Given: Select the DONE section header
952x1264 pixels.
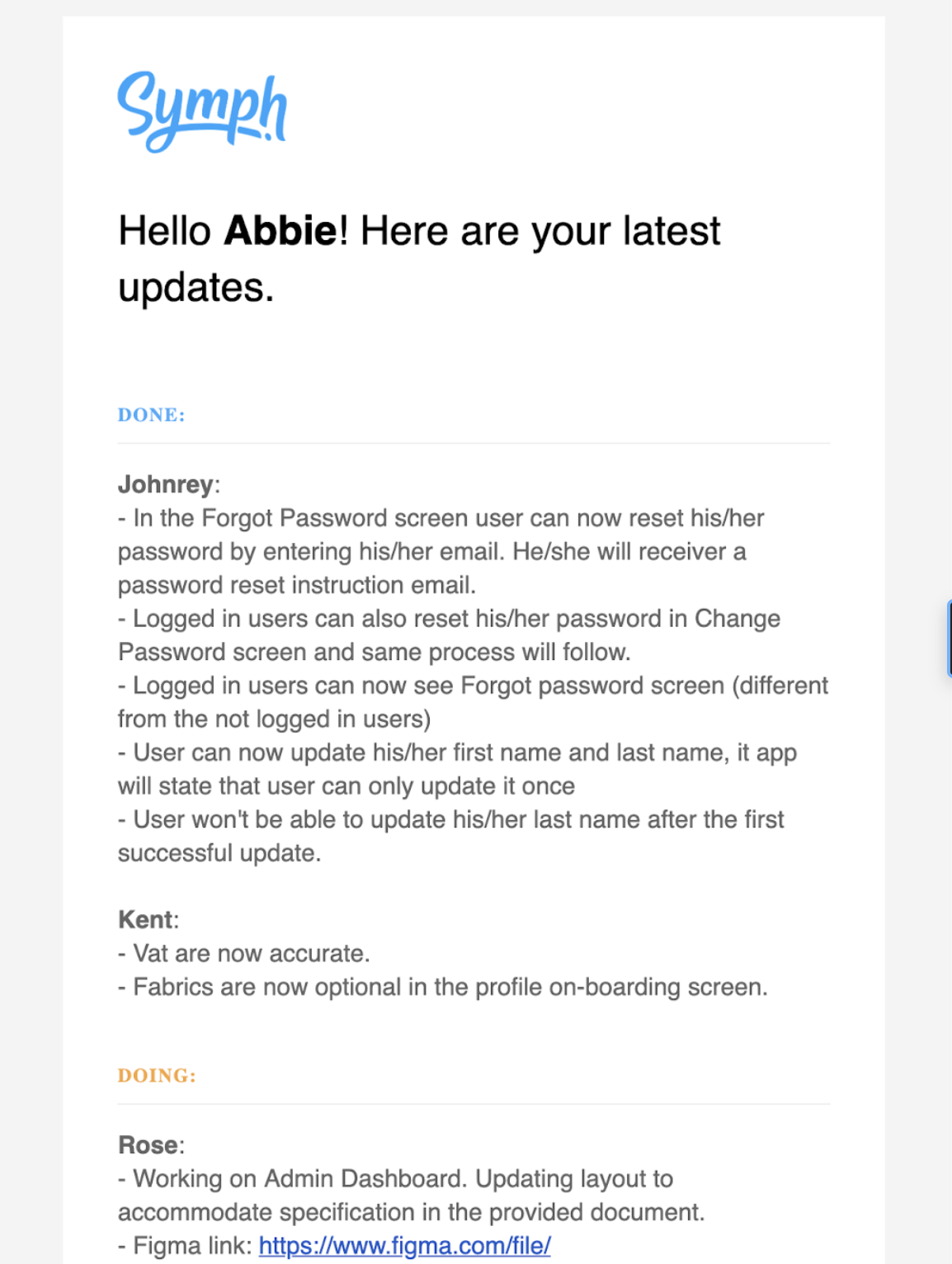Looking at the screenshot, I should [x=152, y=415].
